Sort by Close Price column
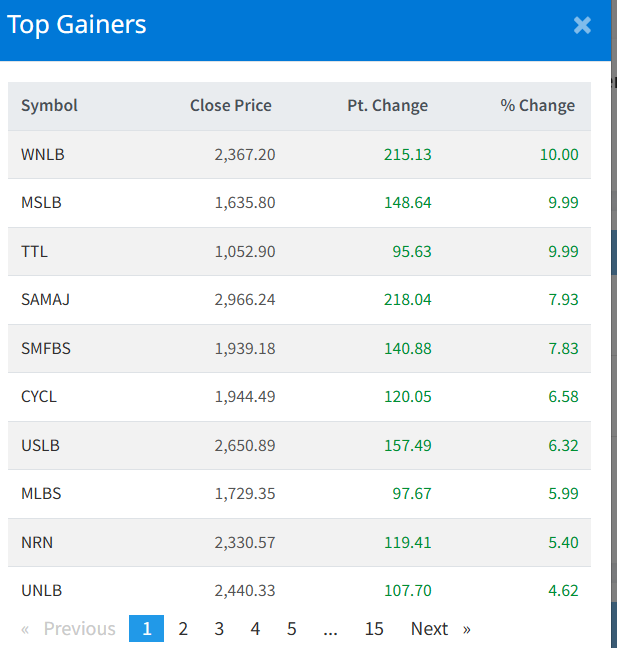 click(x=230, y=106)
